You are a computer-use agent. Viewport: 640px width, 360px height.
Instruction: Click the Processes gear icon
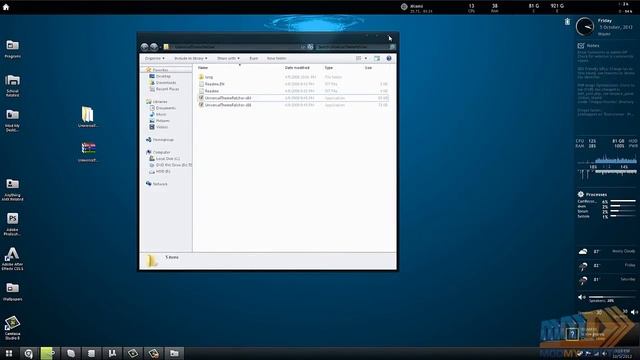coord(581,194)
